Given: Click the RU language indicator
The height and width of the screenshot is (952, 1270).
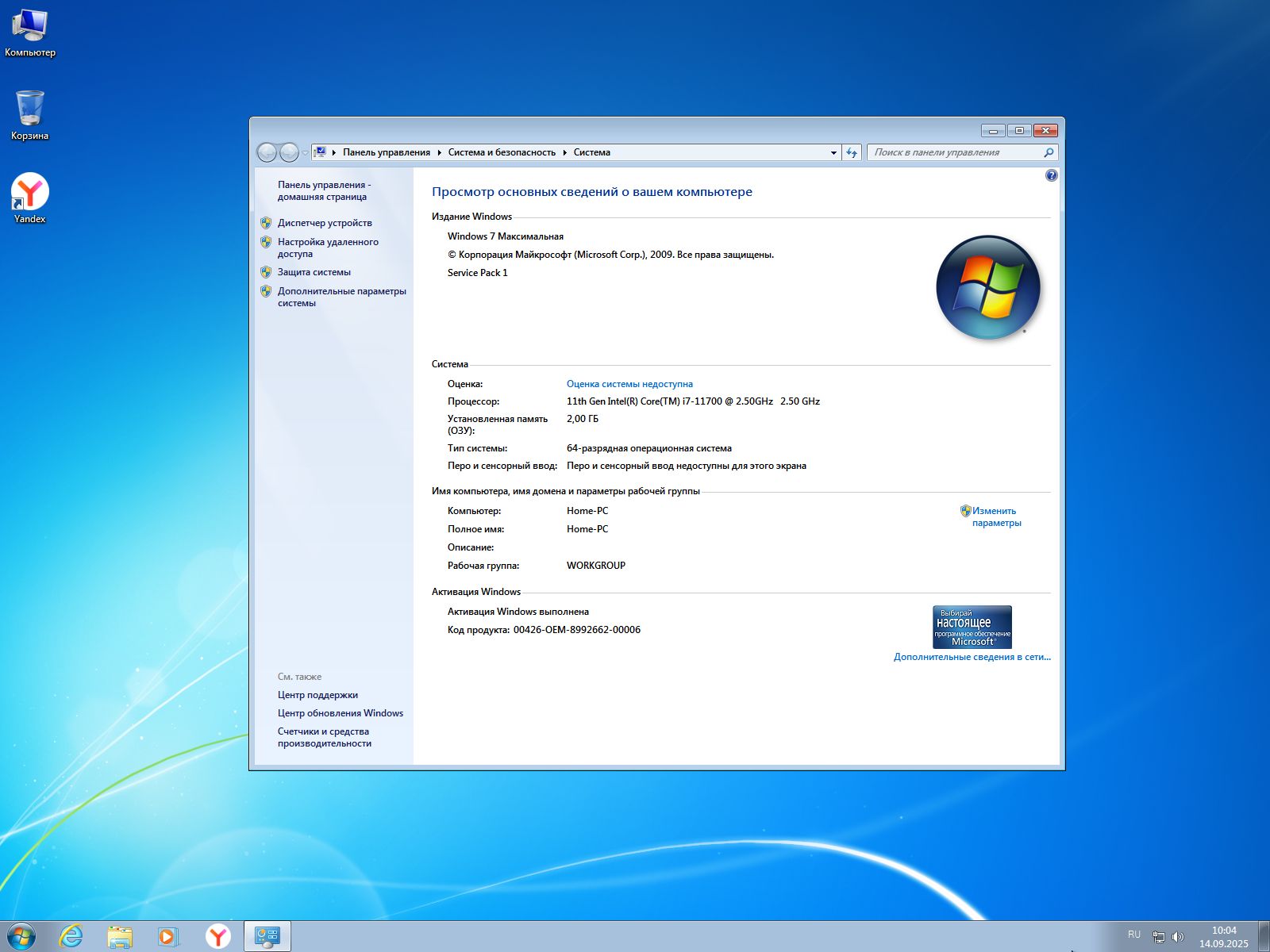Looking at the screenshot, I should point(1133,935).
